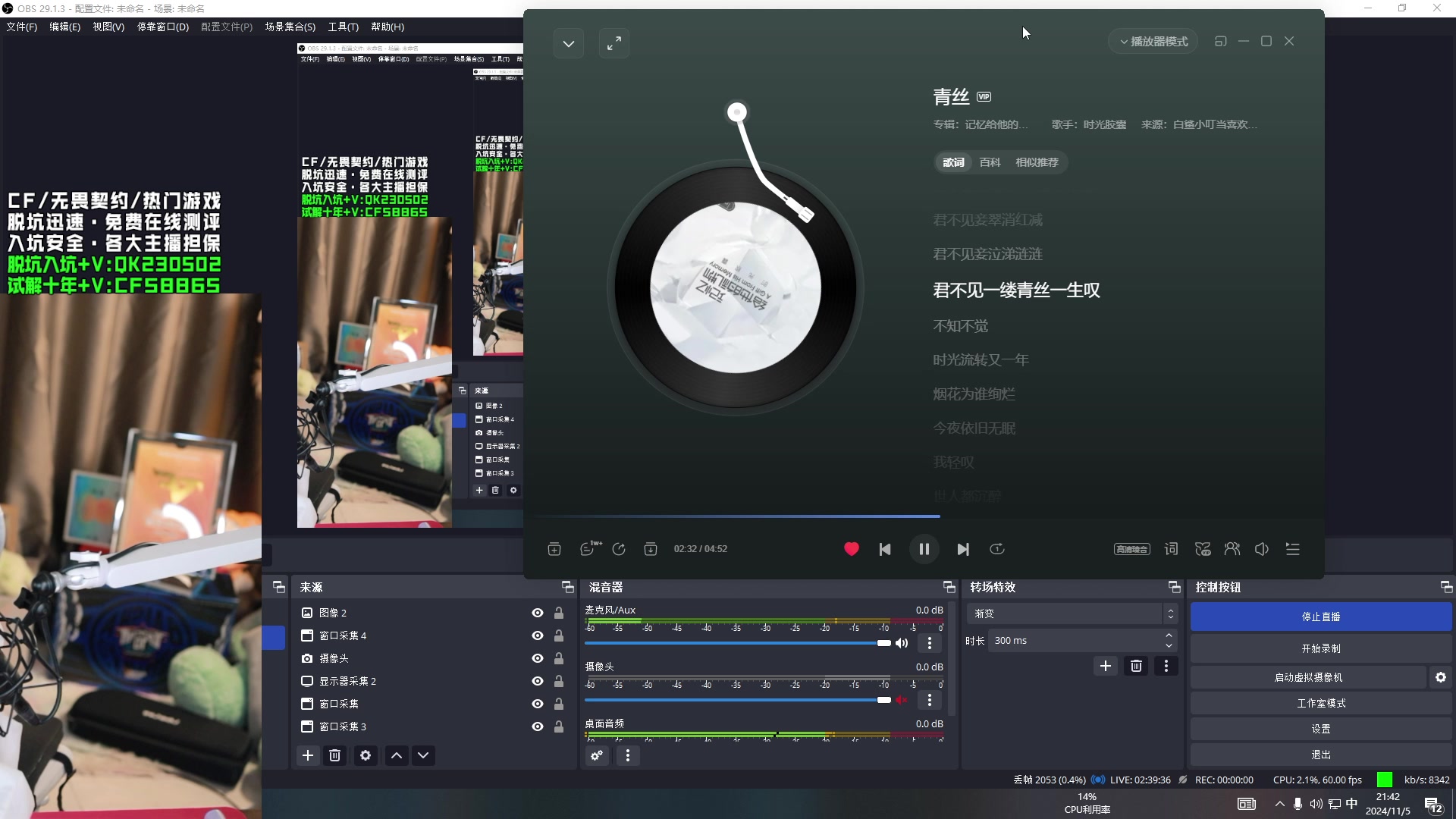Pause the currently playing song
The width and height of the screenshot is (1456, 819).
pyautogui.click(x=924, y=549)
